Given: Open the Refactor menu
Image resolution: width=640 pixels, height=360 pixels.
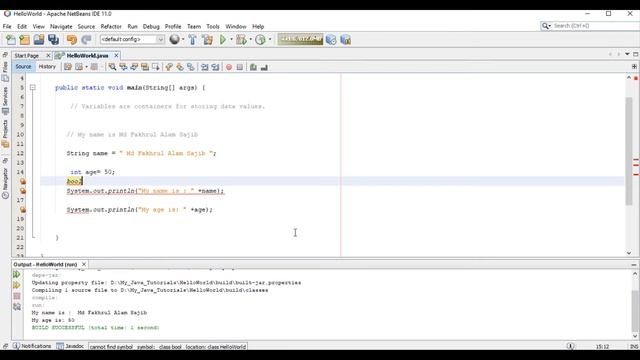Looking at the screenshot, I should (x=111, y=27).
